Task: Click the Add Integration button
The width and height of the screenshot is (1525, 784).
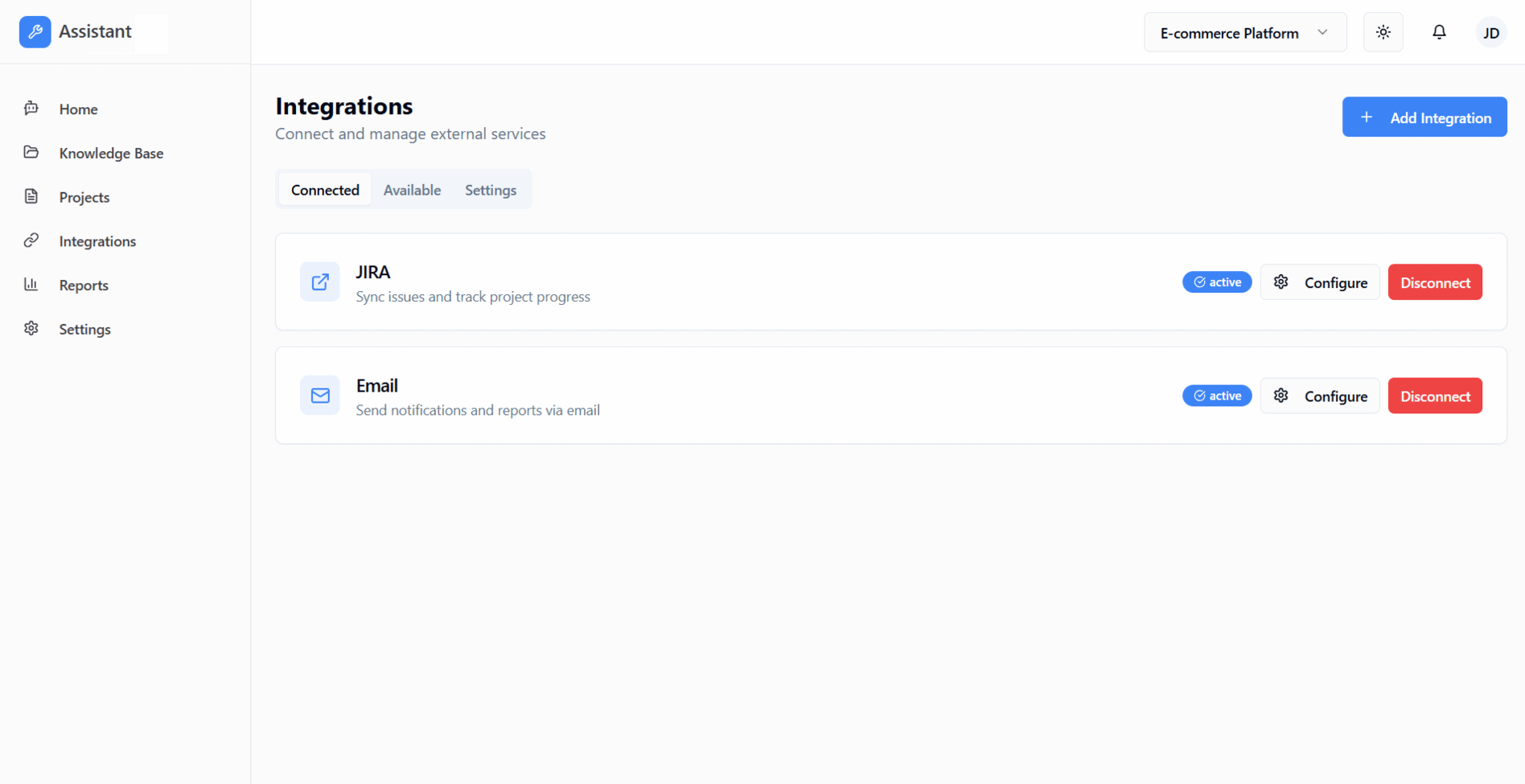Action: coord(1424,117)
